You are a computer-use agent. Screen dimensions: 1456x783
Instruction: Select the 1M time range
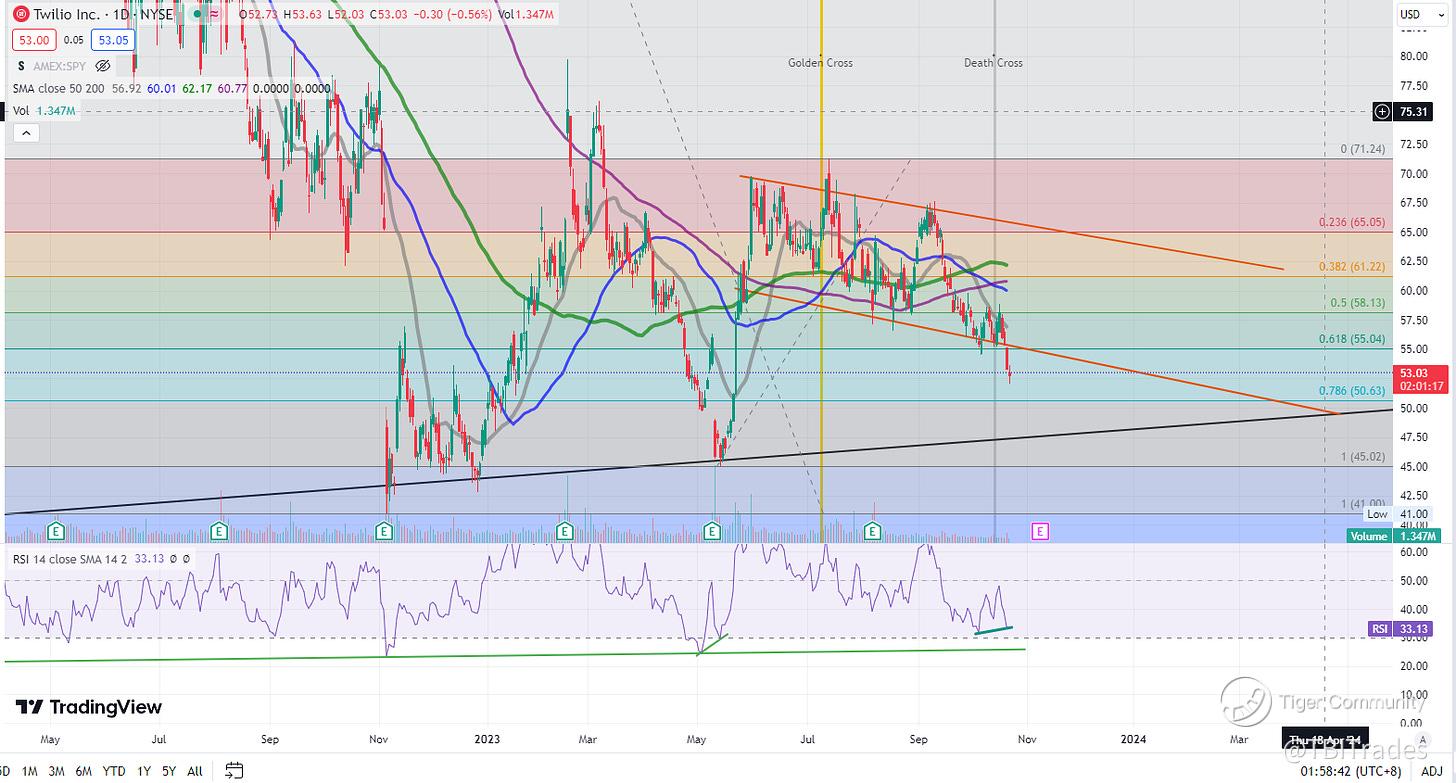pyautogui.click(x=30, y=771)
